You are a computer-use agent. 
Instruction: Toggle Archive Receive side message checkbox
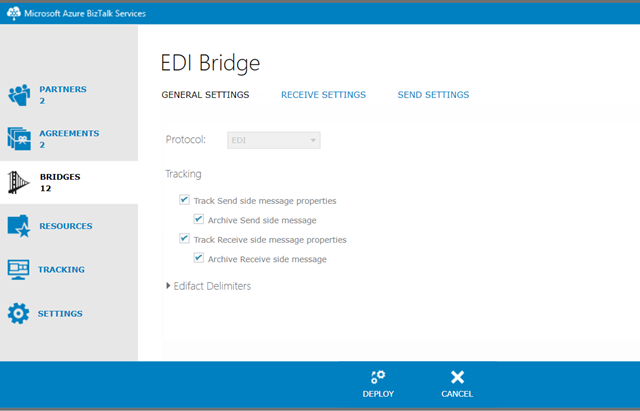click(199, 259)
